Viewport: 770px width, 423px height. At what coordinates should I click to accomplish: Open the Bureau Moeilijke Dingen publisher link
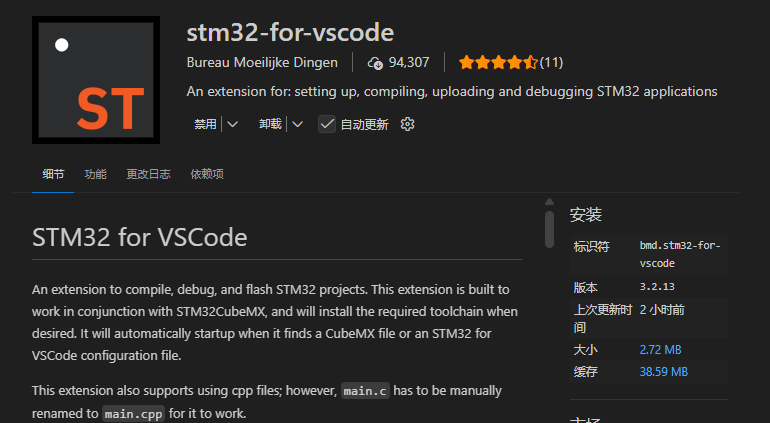[x=262, y=62]
